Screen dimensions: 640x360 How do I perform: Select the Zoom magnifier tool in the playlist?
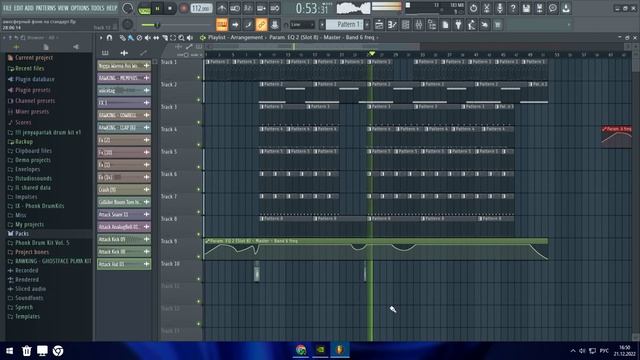[181, 38]
